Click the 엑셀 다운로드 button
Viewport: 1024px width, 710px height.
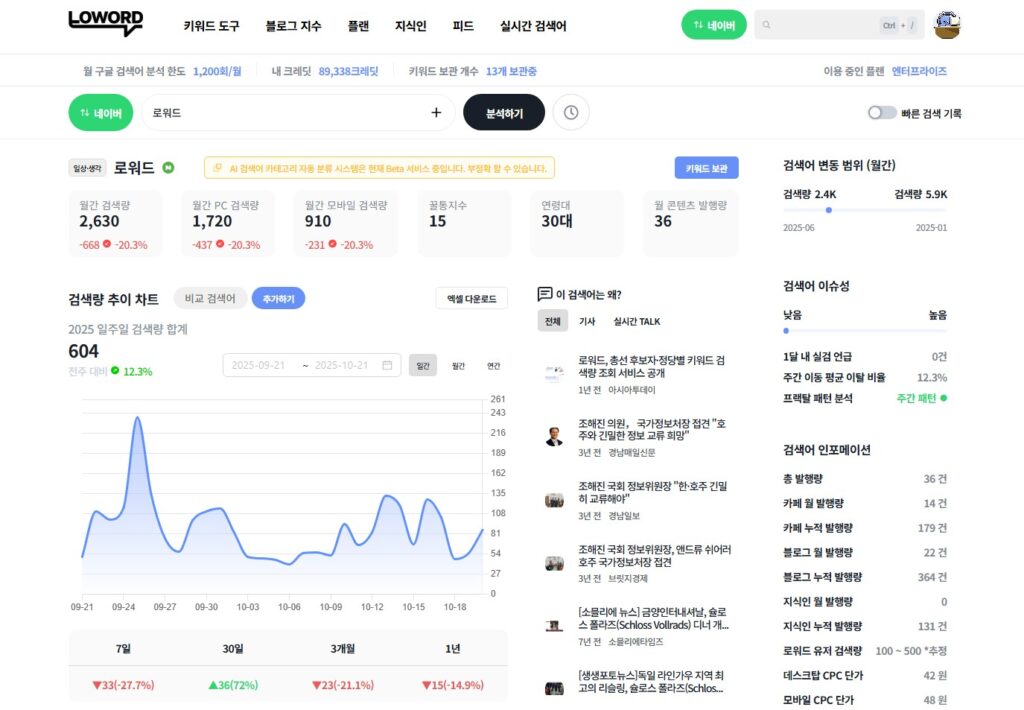[x=471, y=298]
